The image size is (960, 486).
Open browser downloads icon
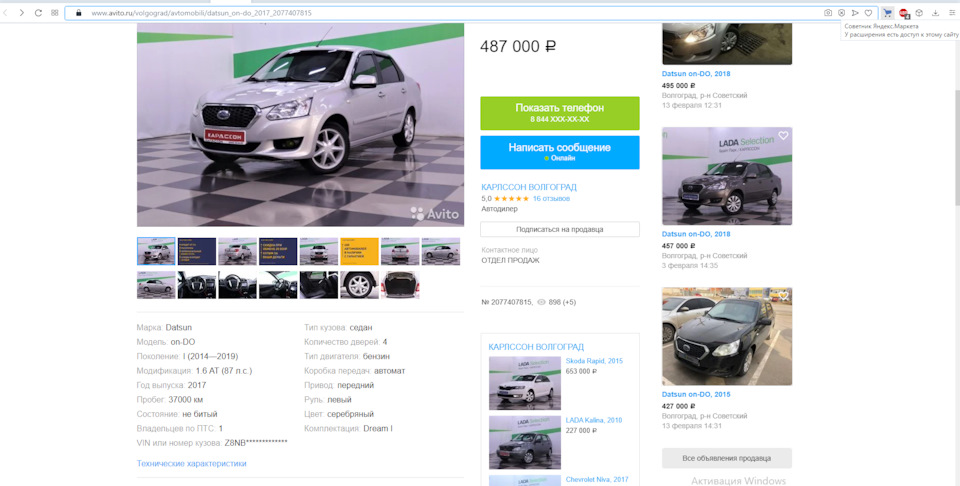[x=936, y=12]
